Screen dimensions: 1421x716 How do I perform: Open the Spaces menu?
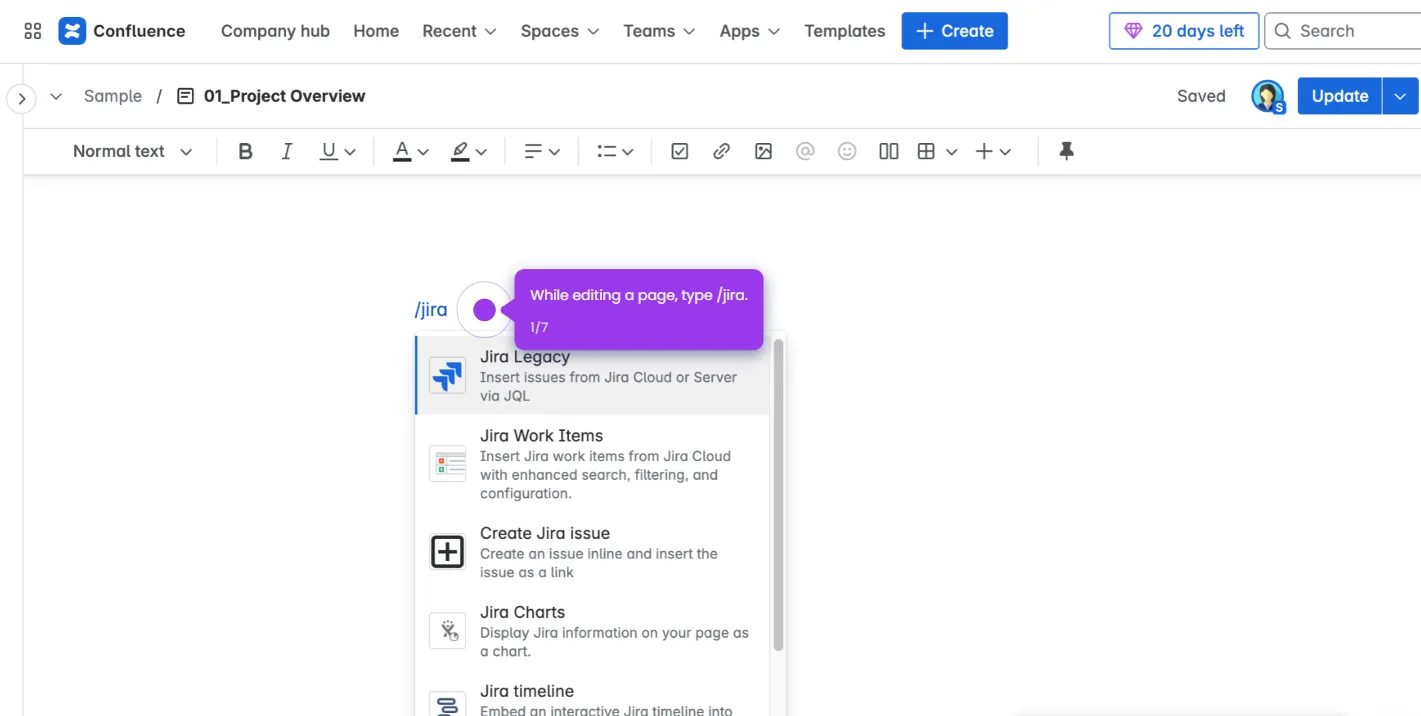[x=560, y=31]
